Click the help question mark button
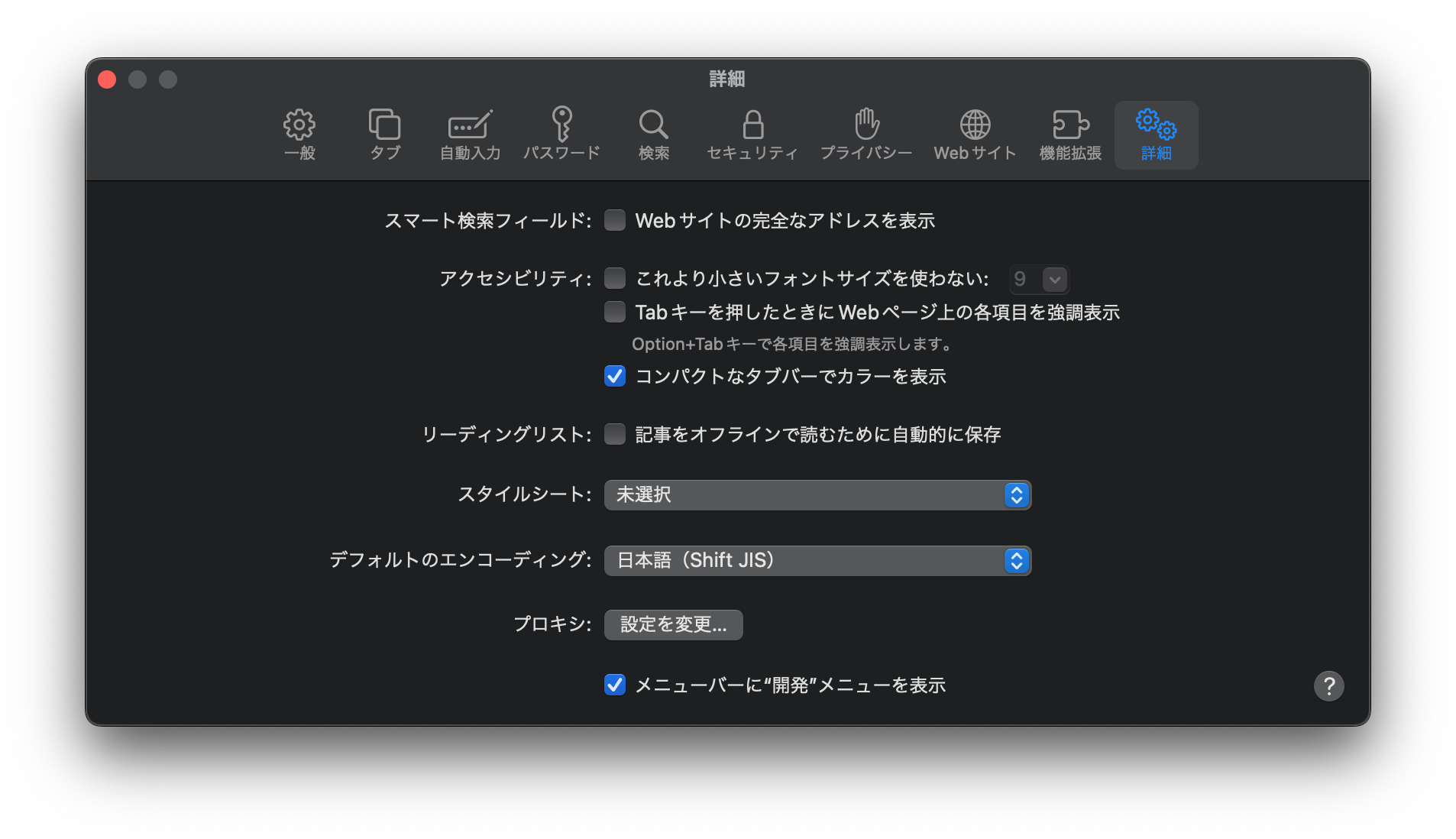This screenshot has width=1456, height=839. [1328, 686]
